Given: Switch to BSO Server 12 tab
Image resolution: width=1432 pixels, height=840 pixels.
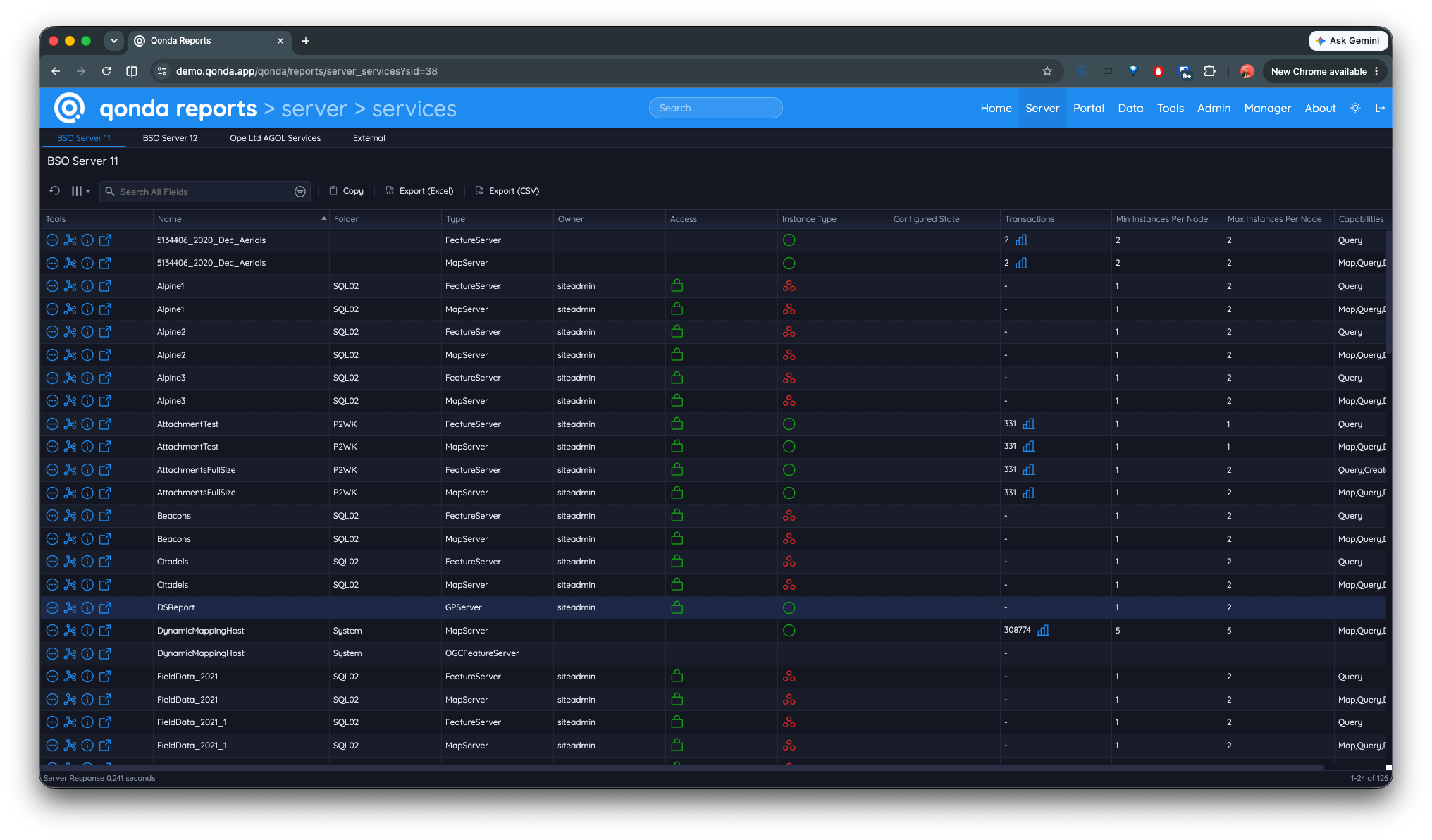Looking at the screenshot, I should [x=170, y=138].
